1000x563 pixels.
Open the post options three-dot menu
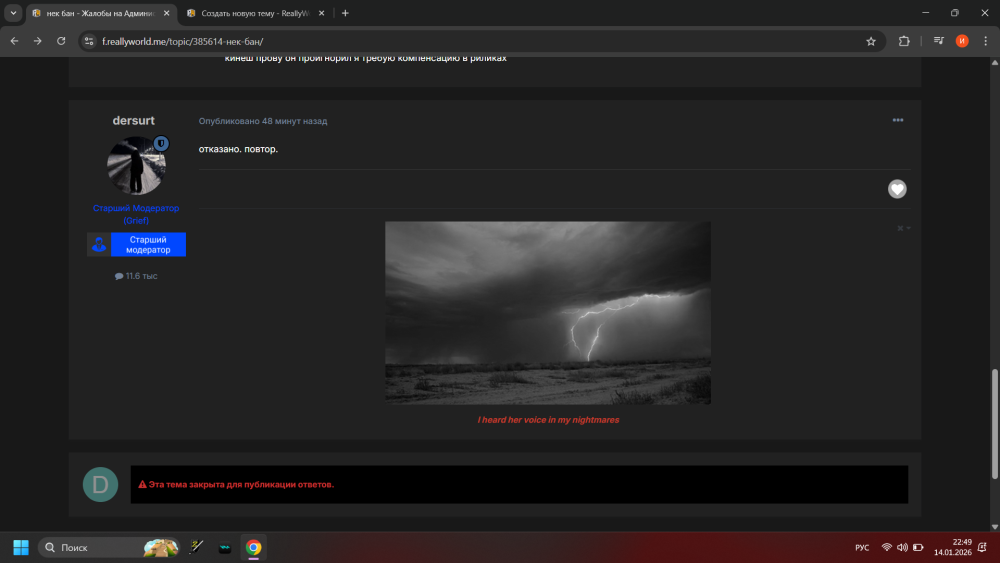[898, 120]
